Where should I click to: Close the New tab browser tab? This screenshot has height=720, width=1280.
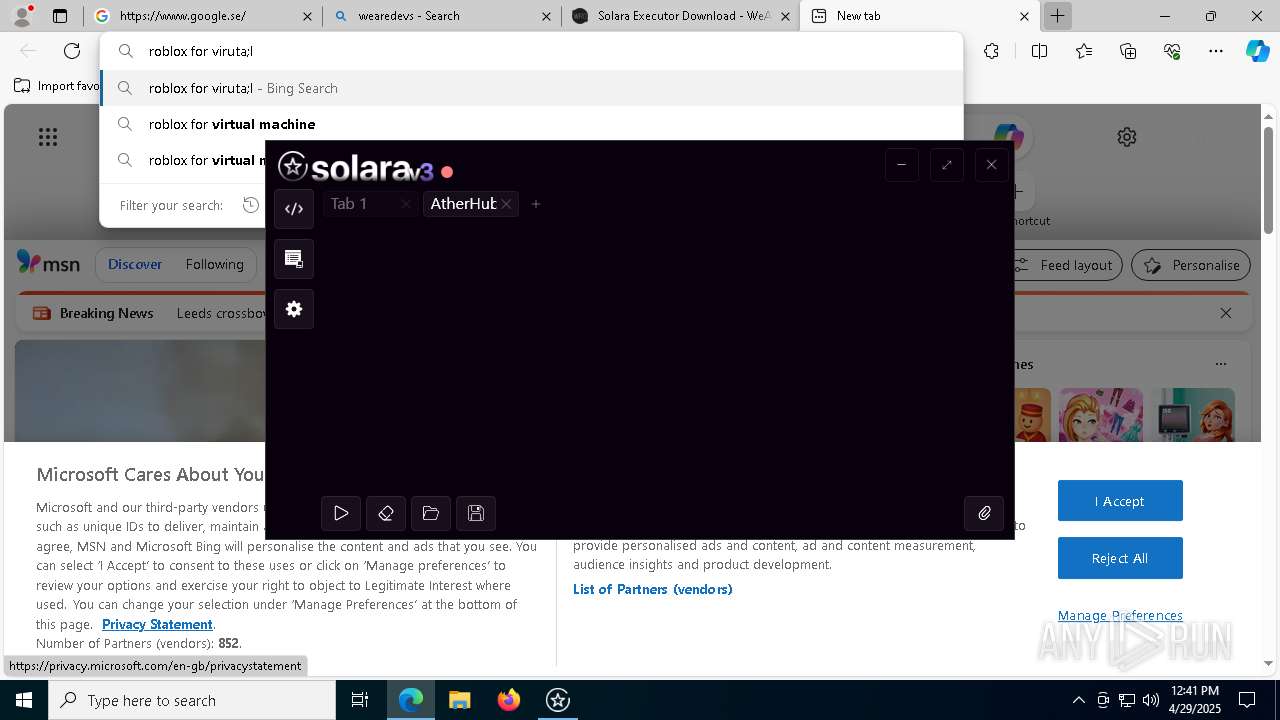coord(1024,16)
